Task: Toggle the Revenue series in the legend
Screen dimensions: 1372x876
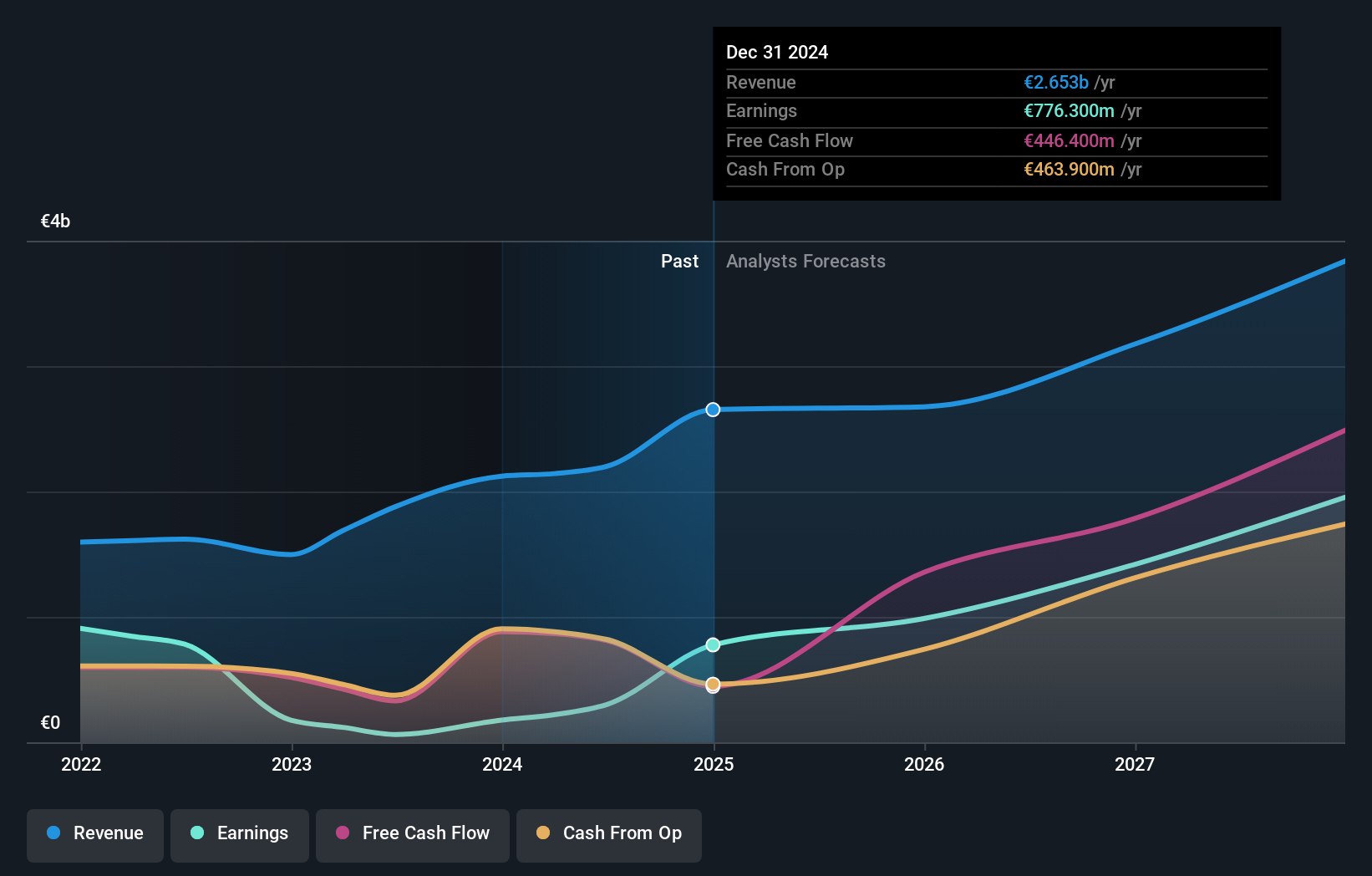Action: (x=95, y=835)
